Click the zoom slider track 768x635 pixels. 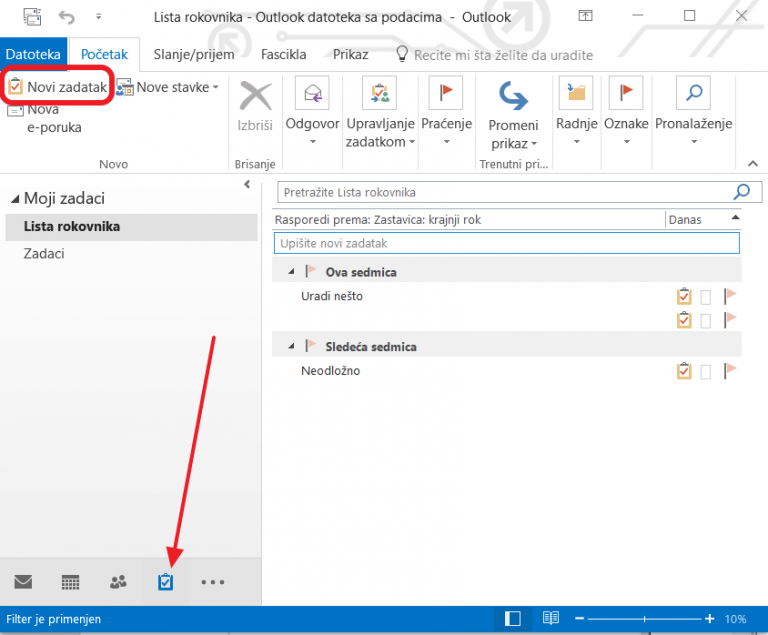[x=645, y=619]
